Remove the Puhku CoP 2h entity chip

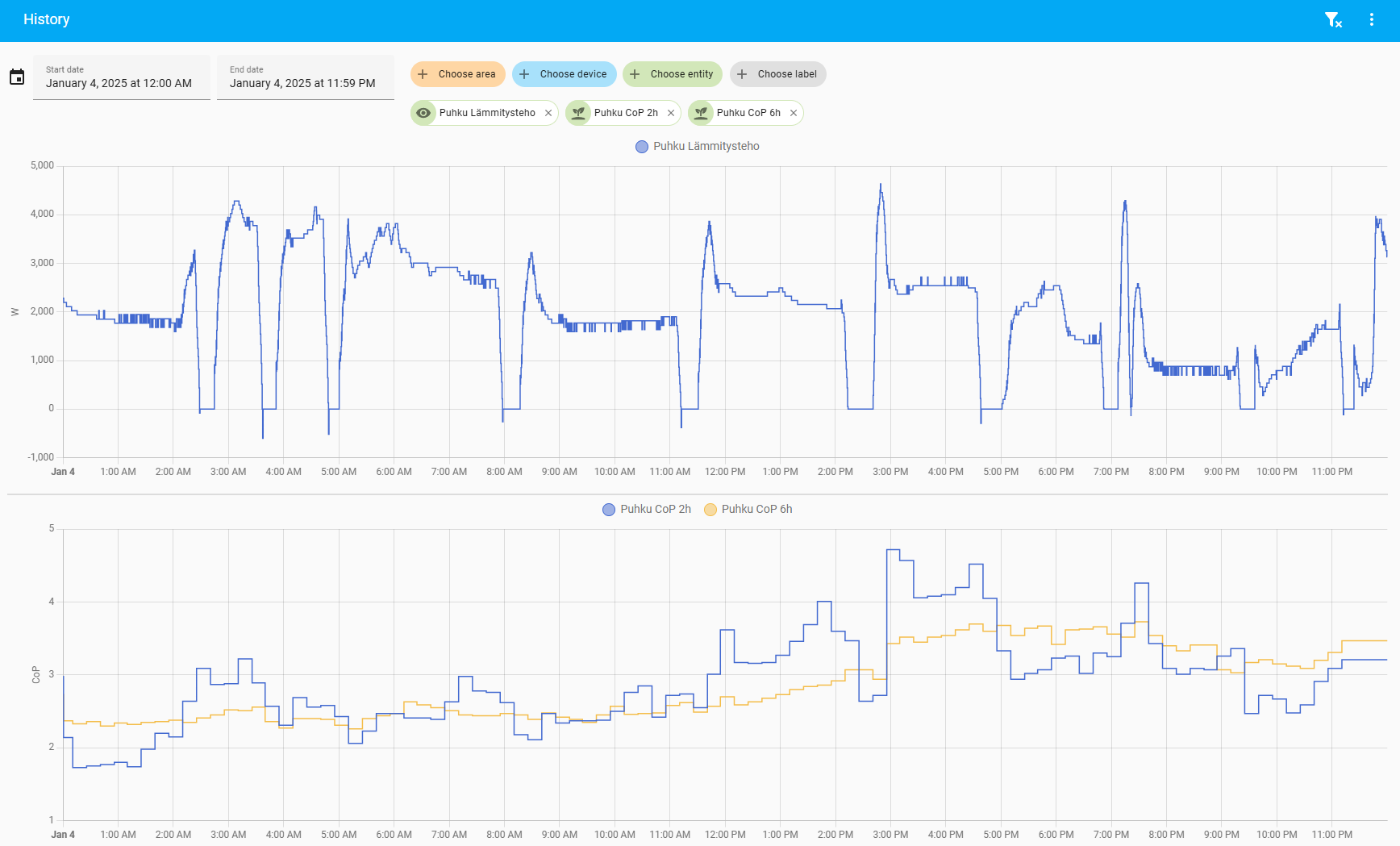pyautogui.click(x=671, y=113)
